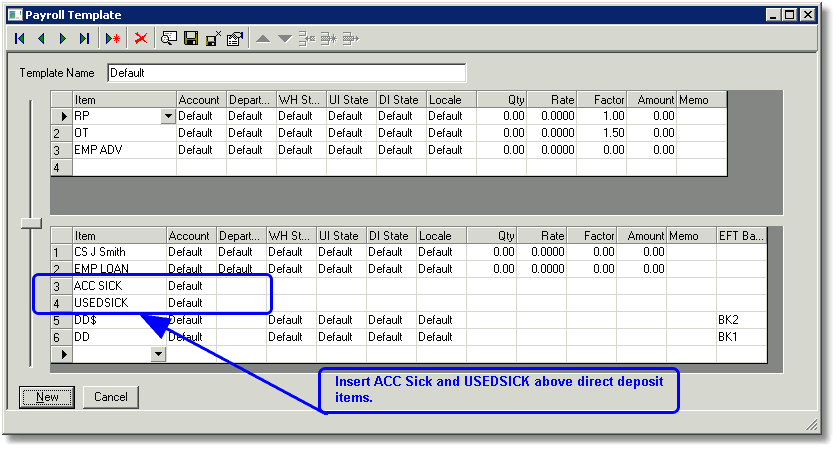This screenshot has width=836, height=449.
Task: Click the empty row 4 item cell below EMP ADV
Action: click(x=124, y=167)
